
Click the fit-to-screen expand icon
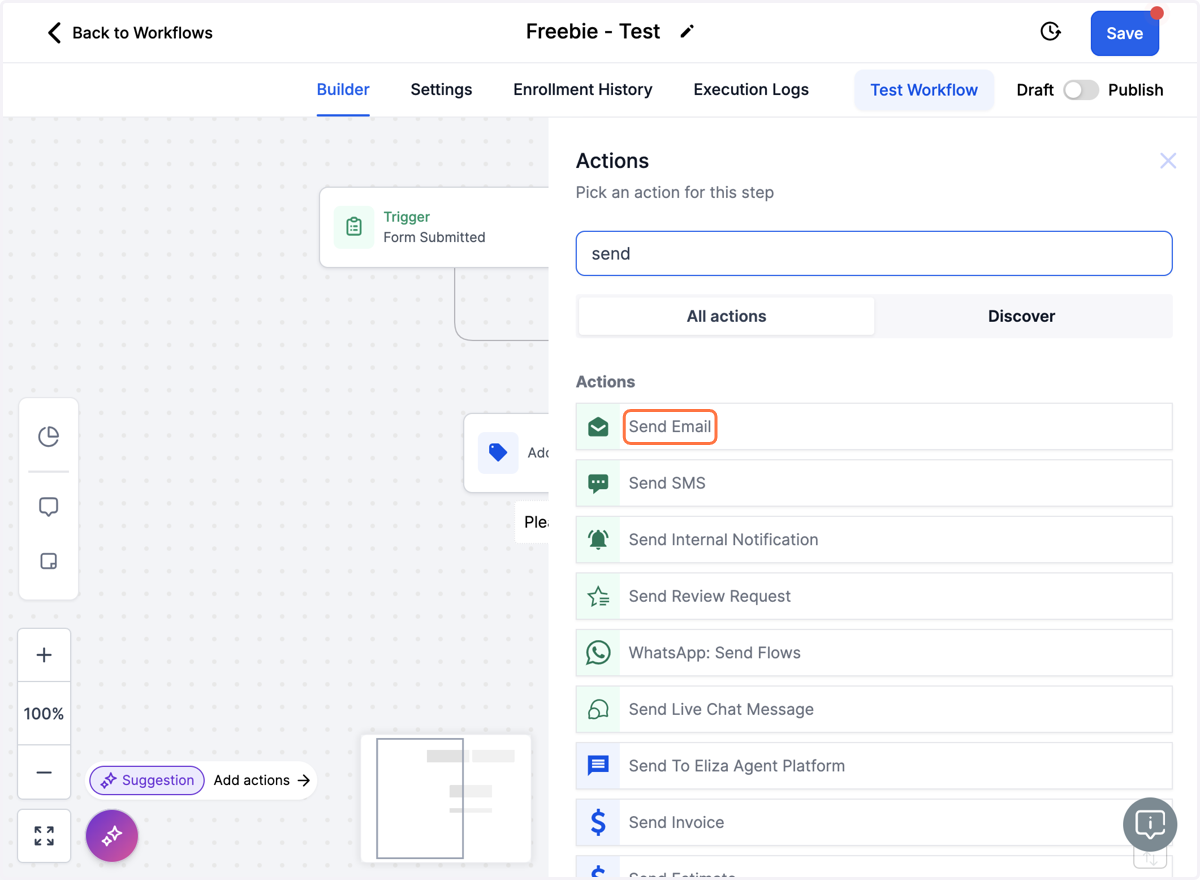tap(44, 836)
